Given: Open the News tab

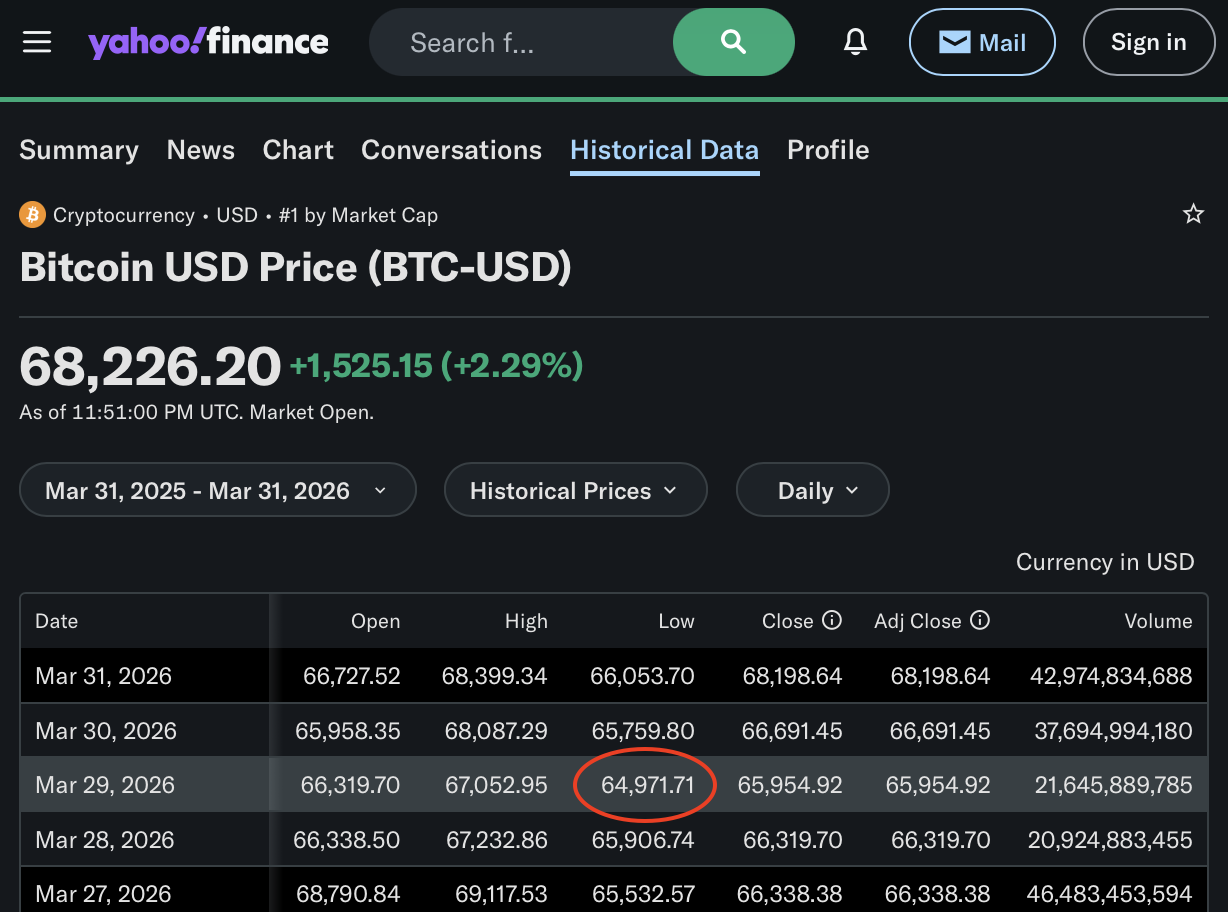Looking at the screenshot, I should coord(201,150).
